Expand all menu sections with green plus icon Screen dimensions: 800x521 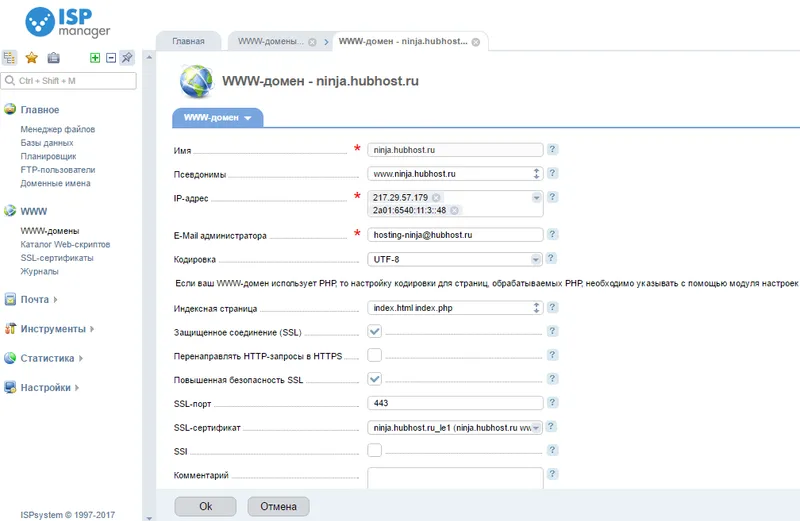pos(95,58)
